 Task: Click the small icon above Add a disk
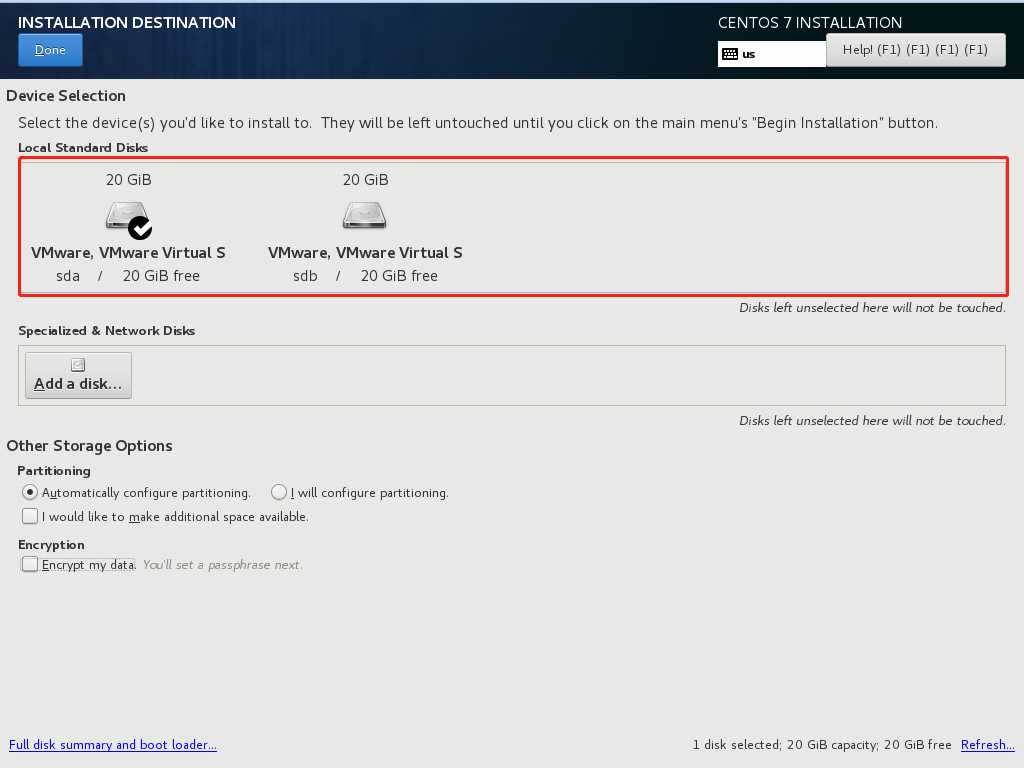[x=78, y=364]
